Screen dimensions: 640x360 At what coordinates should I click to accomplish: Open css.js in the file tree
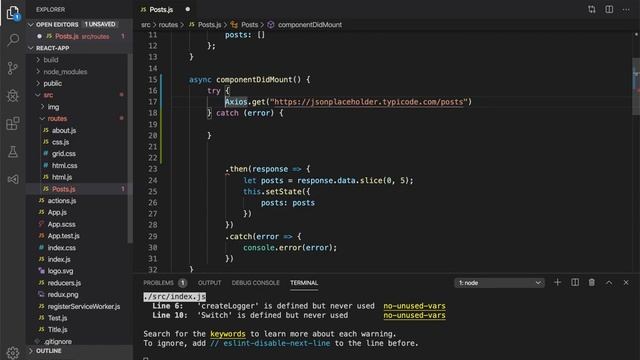point(60,142)
